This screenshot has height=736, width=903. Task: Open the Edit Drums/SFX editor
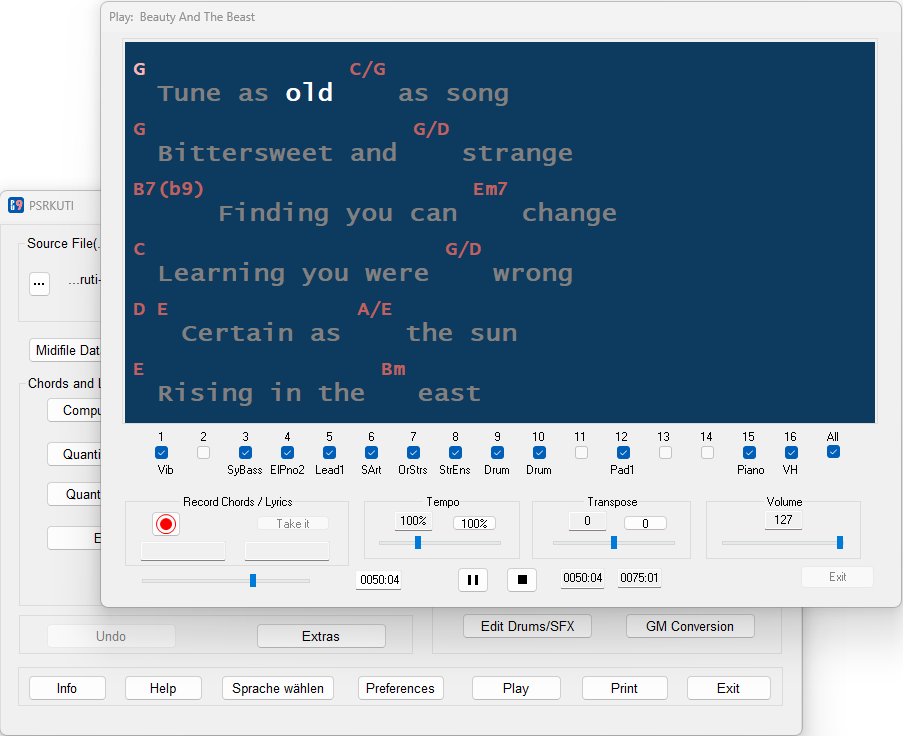click(527, 626)
